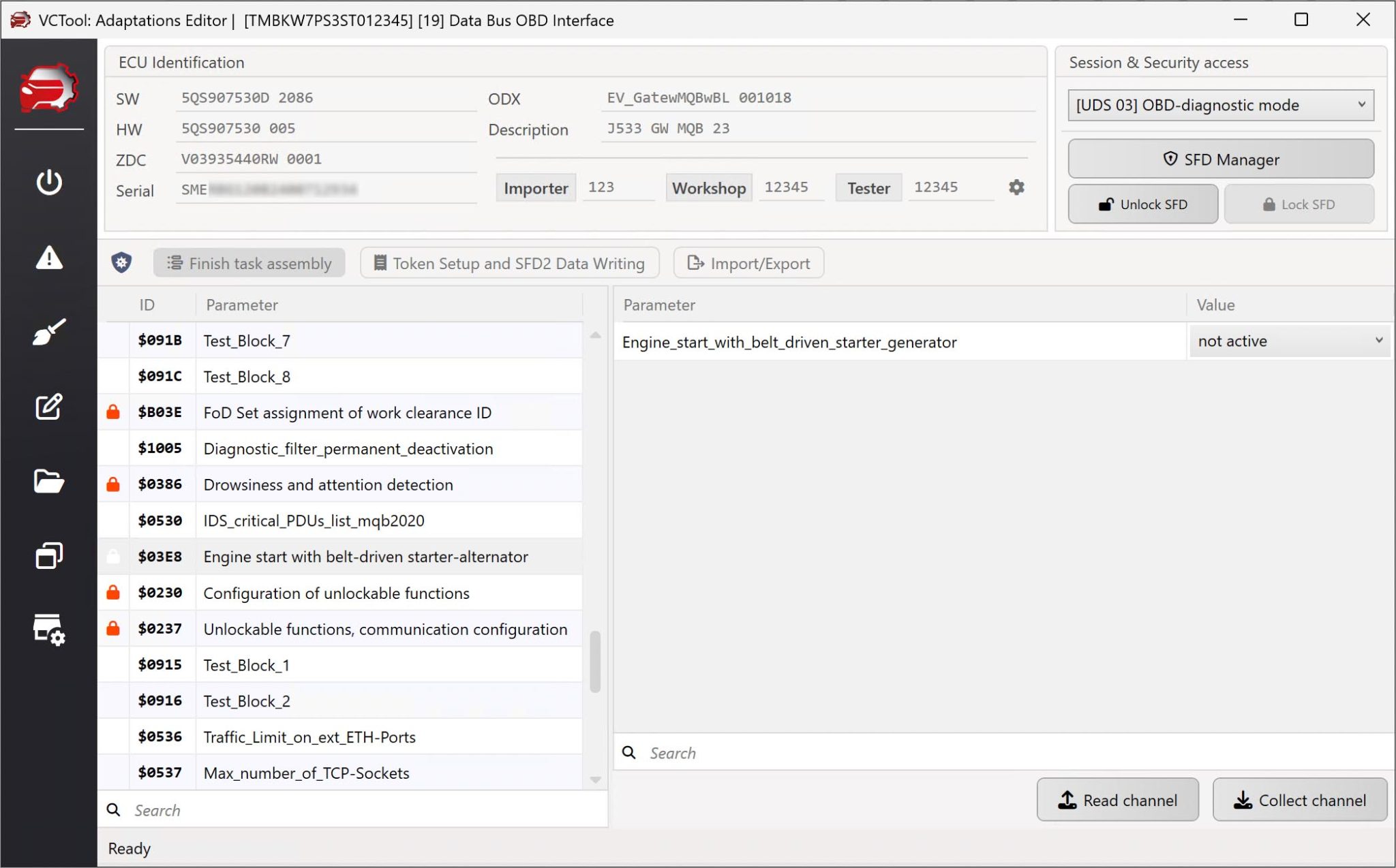
Task: Click the power icon in sidebar
Action: coord(49,182)
